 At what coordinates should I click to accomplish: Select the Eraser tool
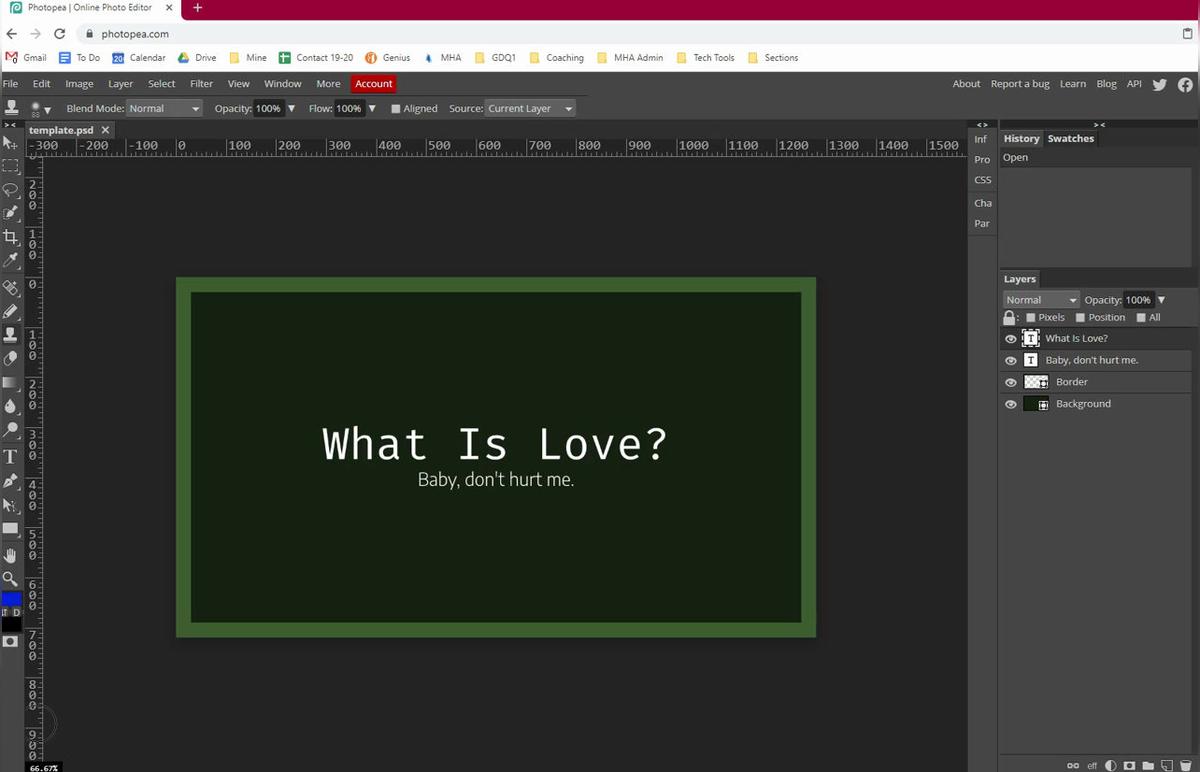11,358
